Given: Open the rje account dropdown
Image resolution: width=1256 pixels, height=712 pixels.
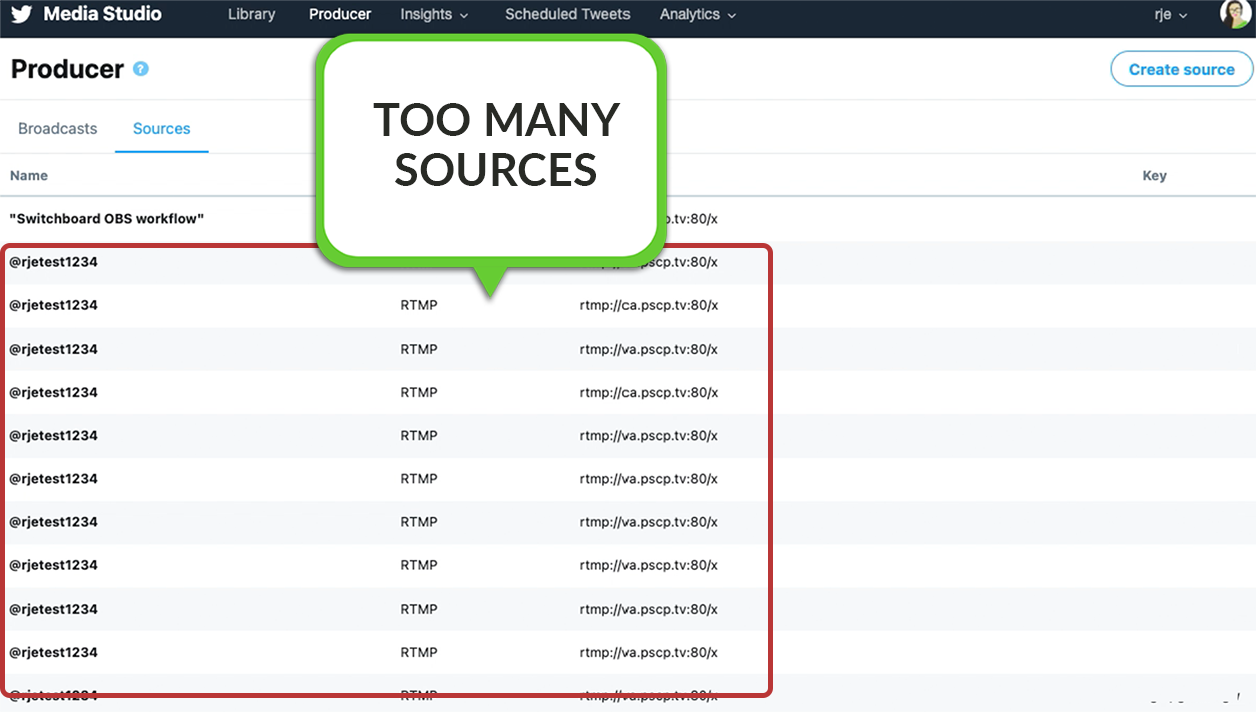Looking at the screenshot, I should point(1170,14).
